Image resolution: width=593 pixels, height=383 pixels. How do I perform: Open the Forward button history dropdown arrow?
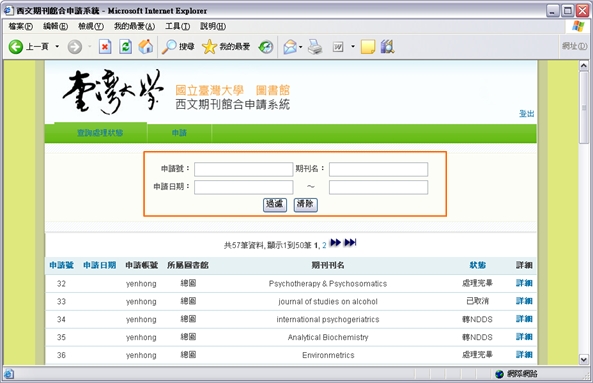[x=90, y=47]
